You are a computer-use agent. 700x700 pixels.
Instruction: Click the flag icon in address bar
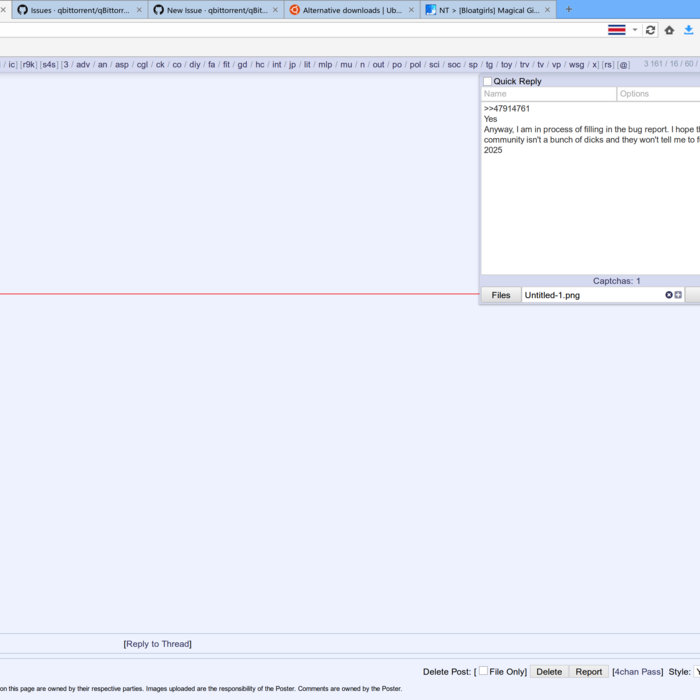[616, 30]
